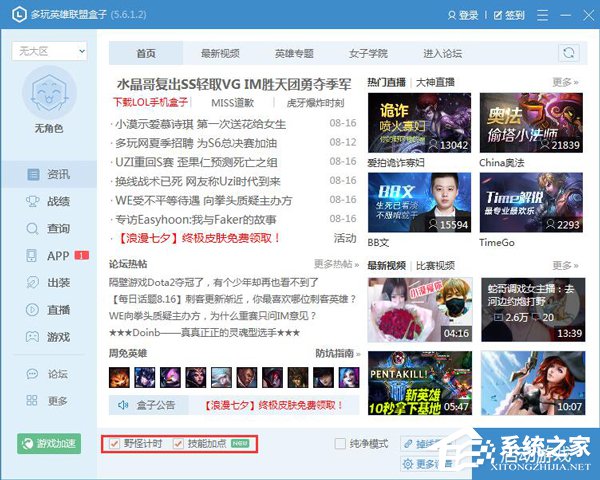Open the 出装 item build icon
Image resolution: width=600 pixels, height=480 pixels.
pyautogui.click(x=33, y=282)
